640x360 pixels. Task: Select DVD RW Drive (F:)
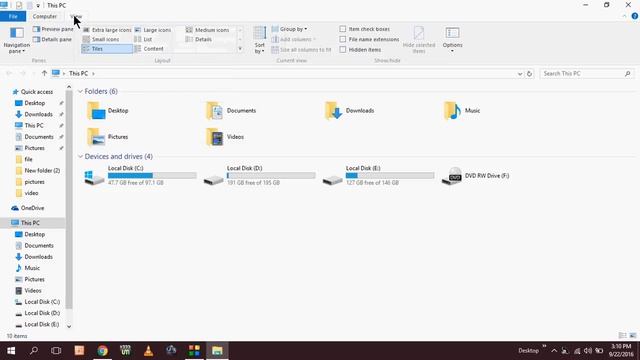(476, 176)
